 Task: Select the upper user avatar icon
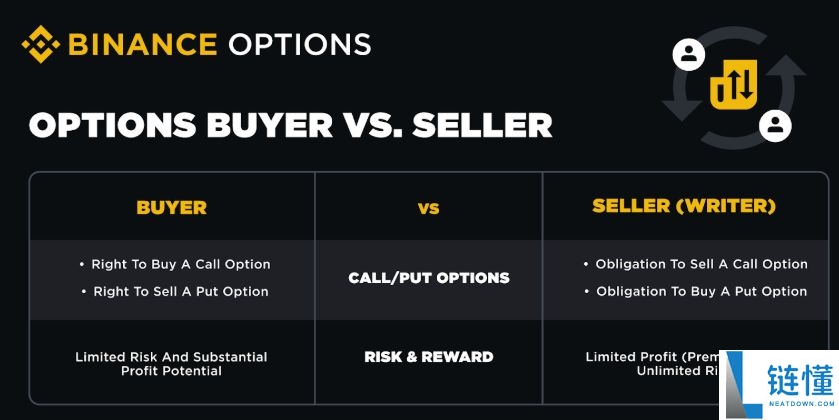[x=689, y=54]
